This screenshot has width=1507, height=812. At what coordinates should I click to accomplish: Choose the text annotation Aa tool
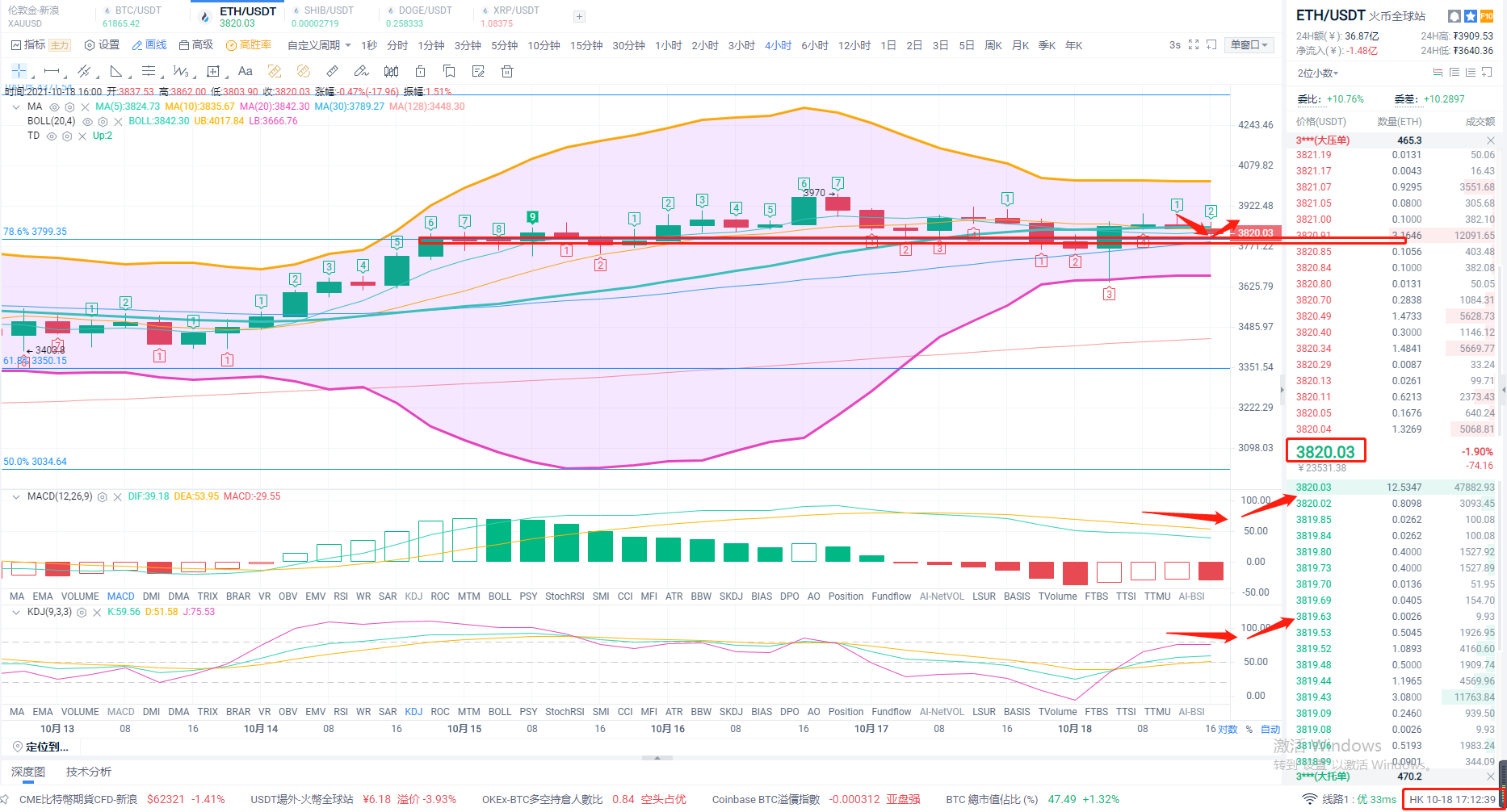246,71
